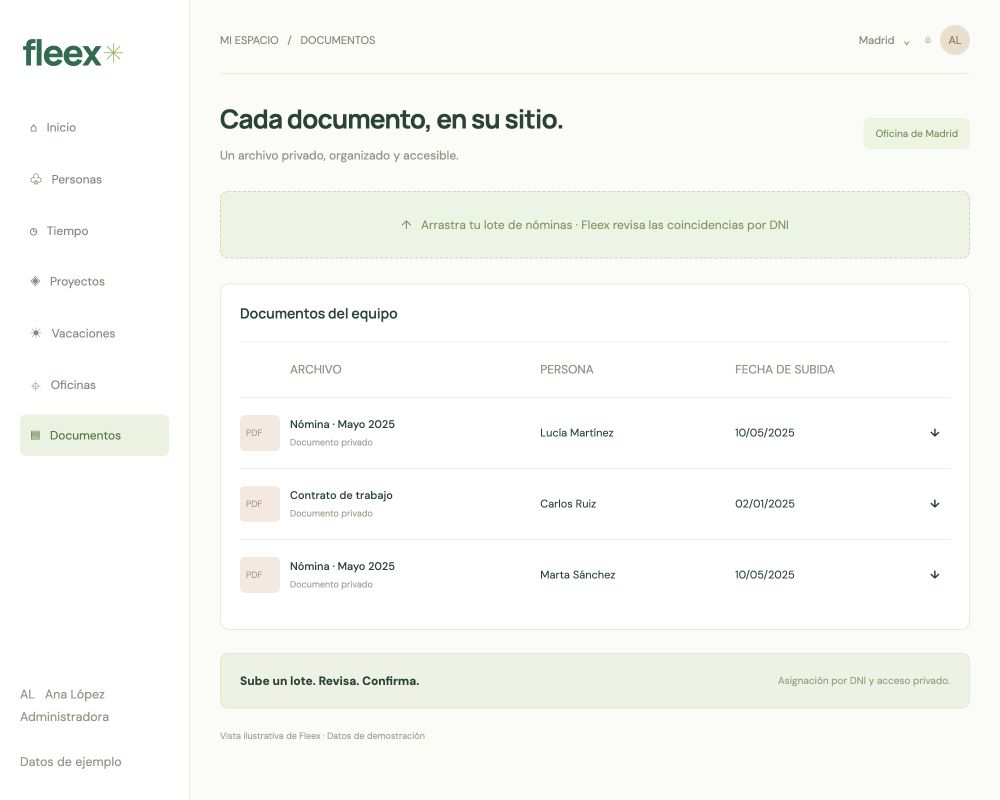
Task: Click Datos de ejemplo in the sidebar
Action: click(71, 762)
